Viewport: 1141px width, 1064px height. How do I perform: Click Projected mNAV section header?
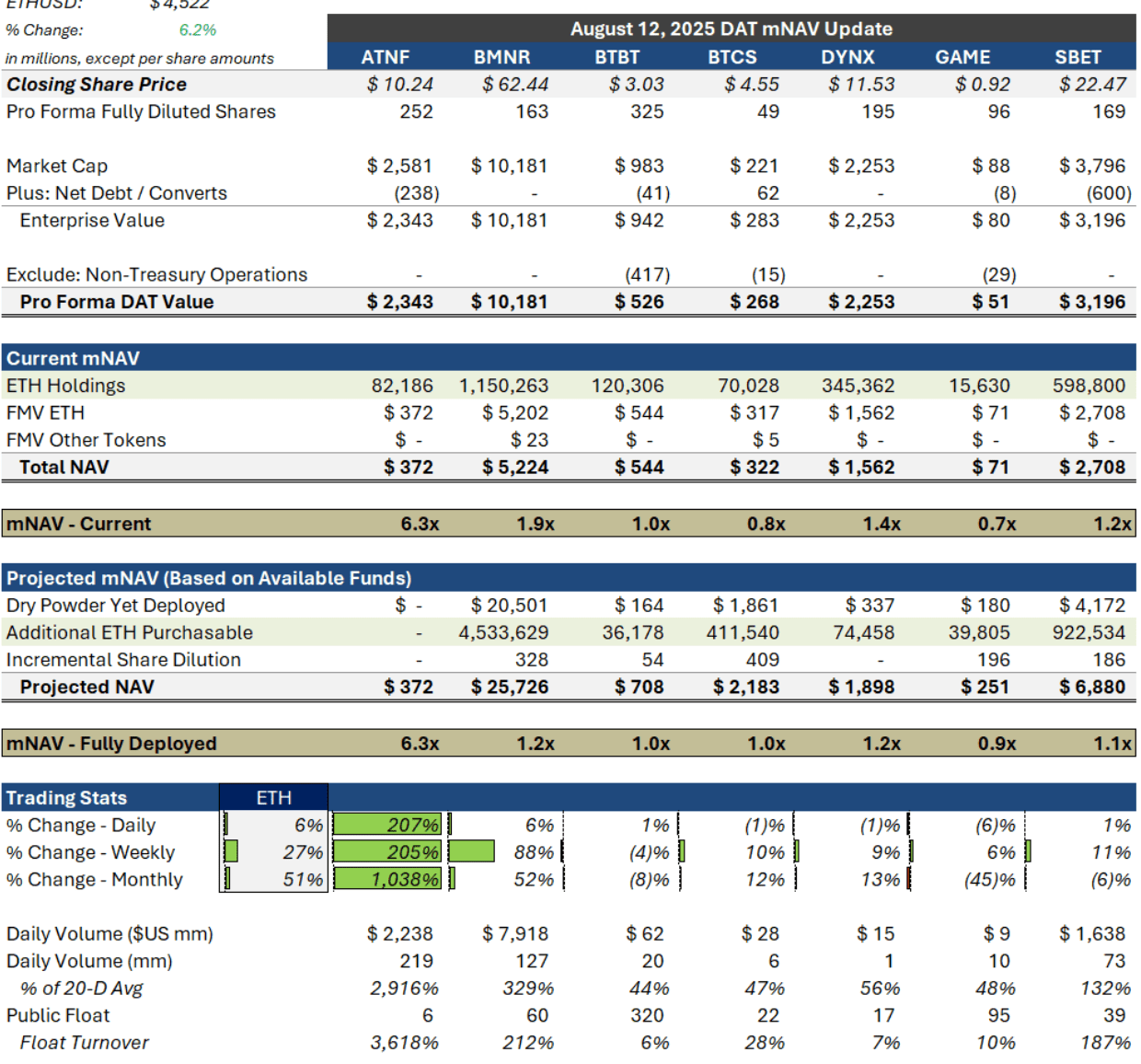tap(209, 578)
